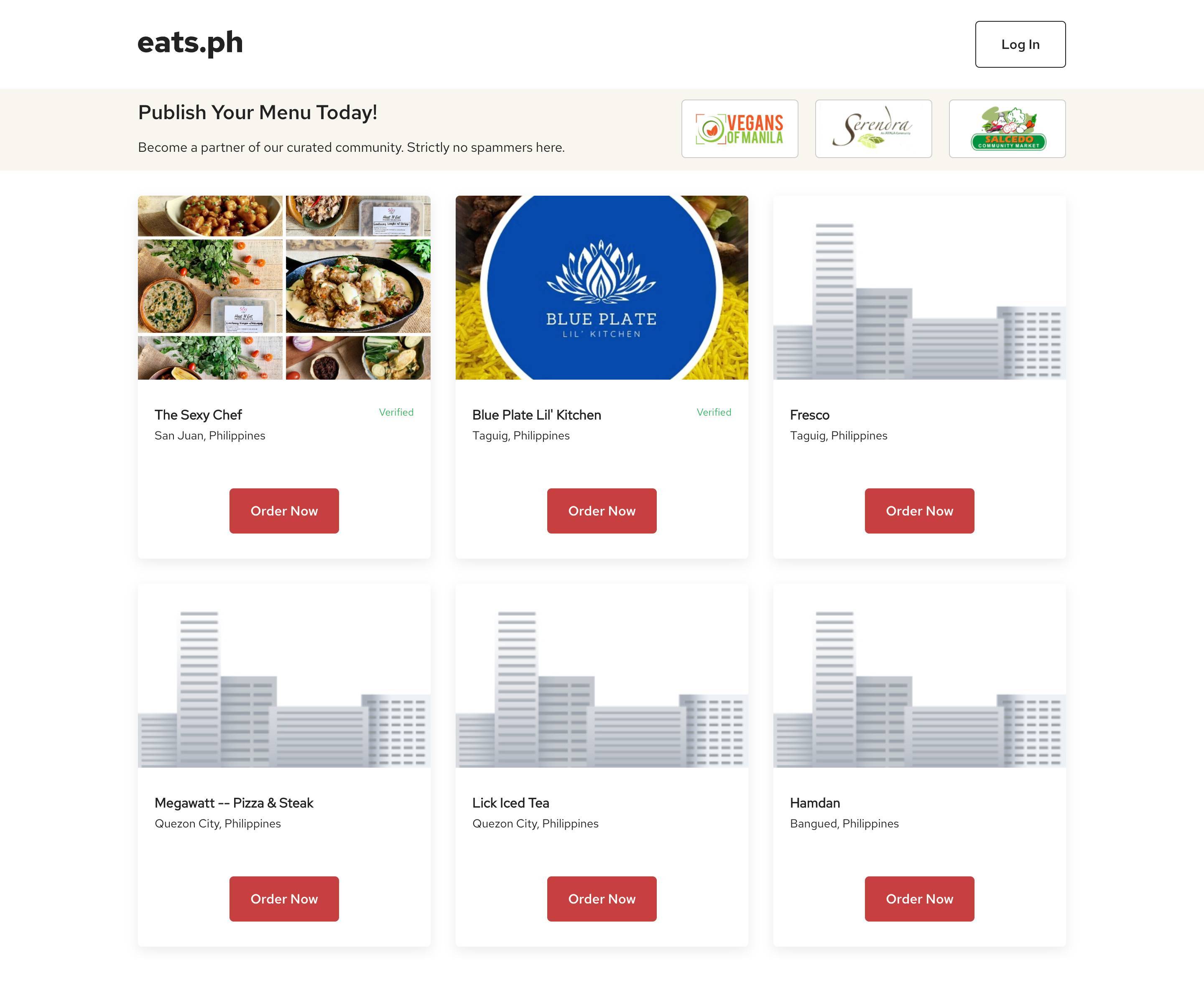Viewport: 1204px width, 1006px height.
Task: Click the Salcedo Community Market logo
Action: tap(1007, 128)
